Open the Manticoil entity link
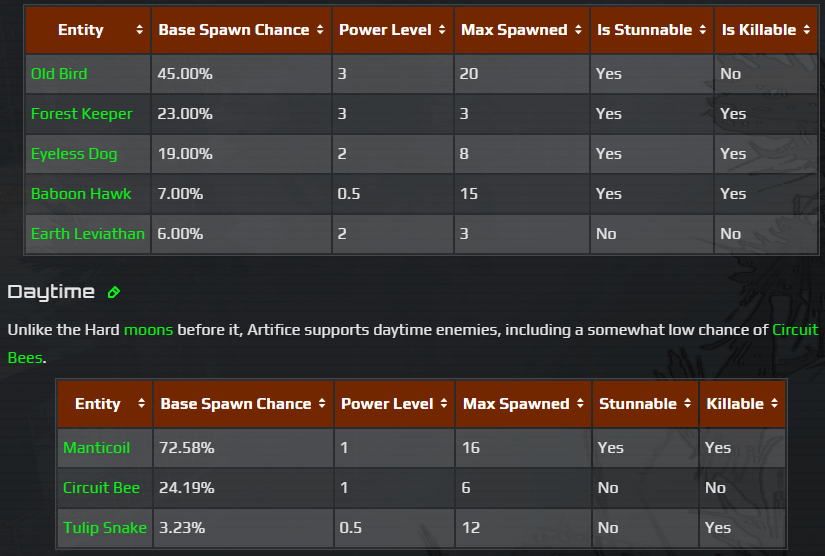The height and width of the screenshot is (556, 825). 97,448
